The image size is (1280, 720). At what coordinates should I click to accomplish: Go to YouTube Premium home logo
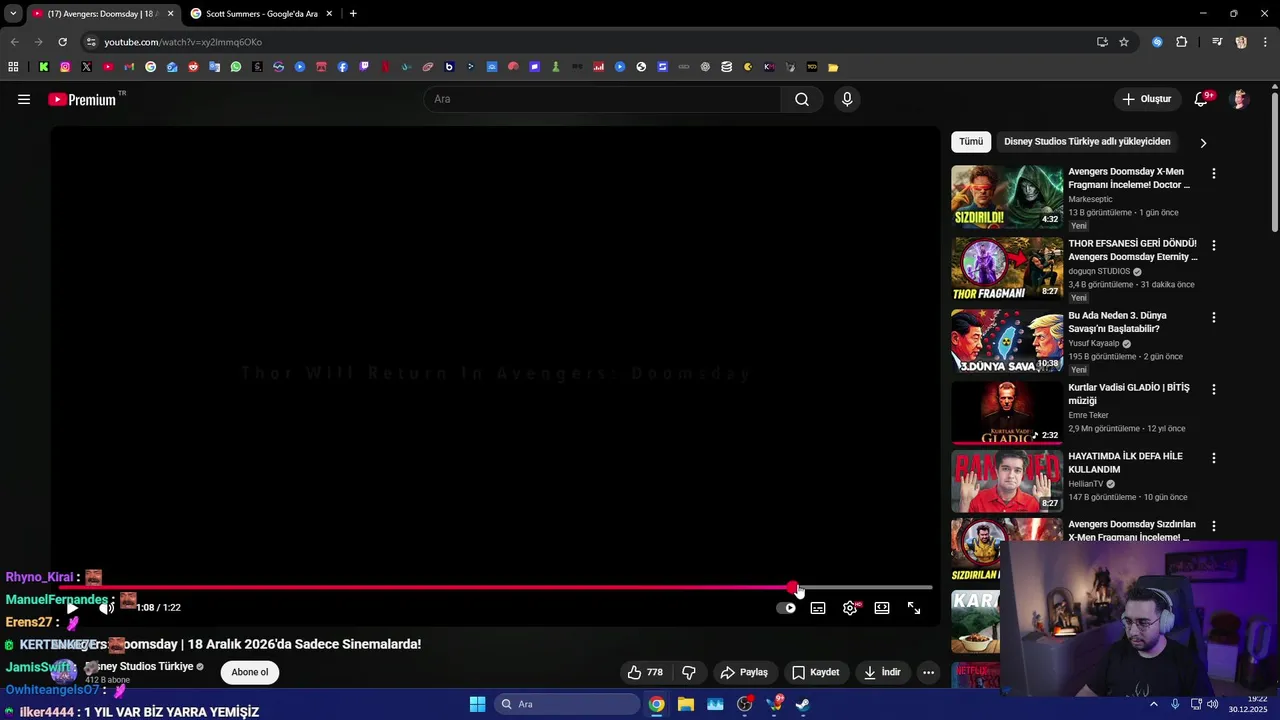pos(82,99)
